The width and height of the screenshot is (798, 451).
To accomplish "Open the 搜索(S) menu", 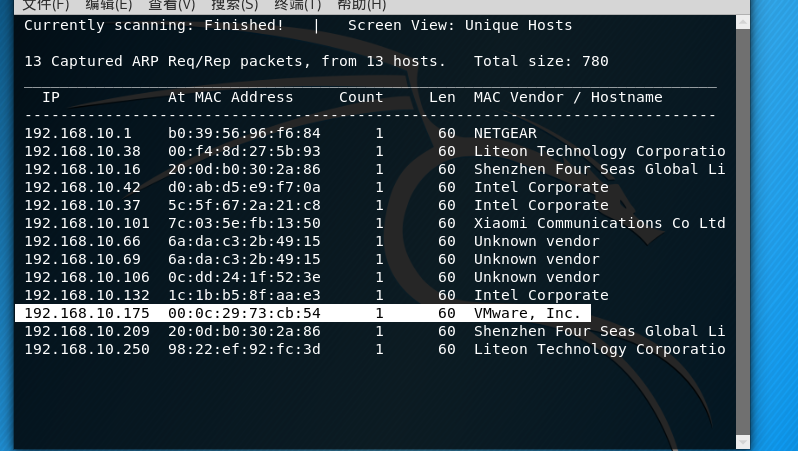I will 235,5.
